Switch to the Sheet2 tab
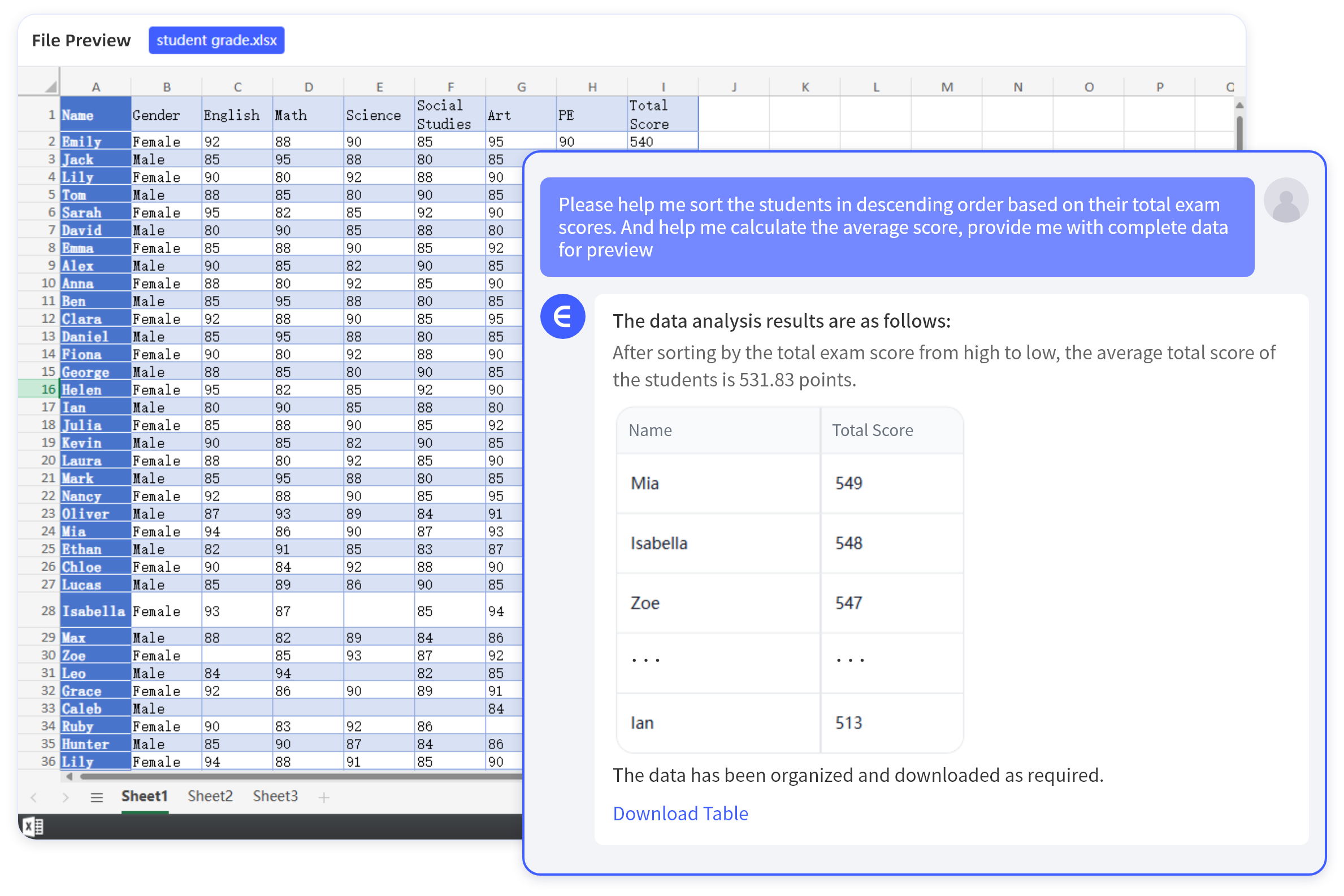This screenshot has height=896, width=1344. (x=210, y=796)
